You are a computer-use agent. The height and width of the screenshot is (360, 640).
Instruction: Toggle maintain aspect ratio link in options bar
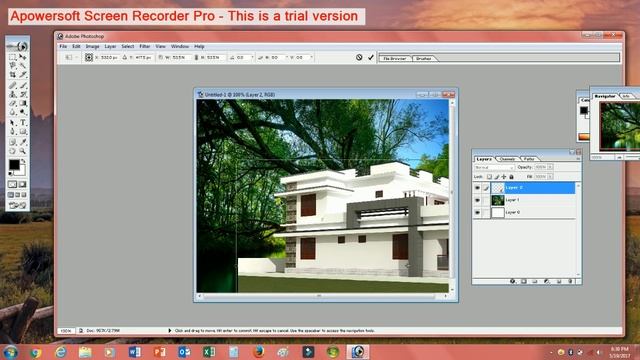[x=196, y=58]
